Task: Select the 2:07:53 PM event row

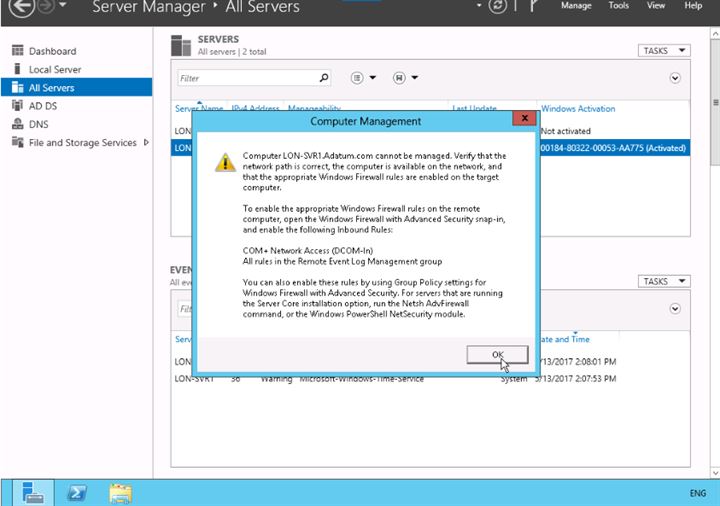Action: click(x=432, y=379)
